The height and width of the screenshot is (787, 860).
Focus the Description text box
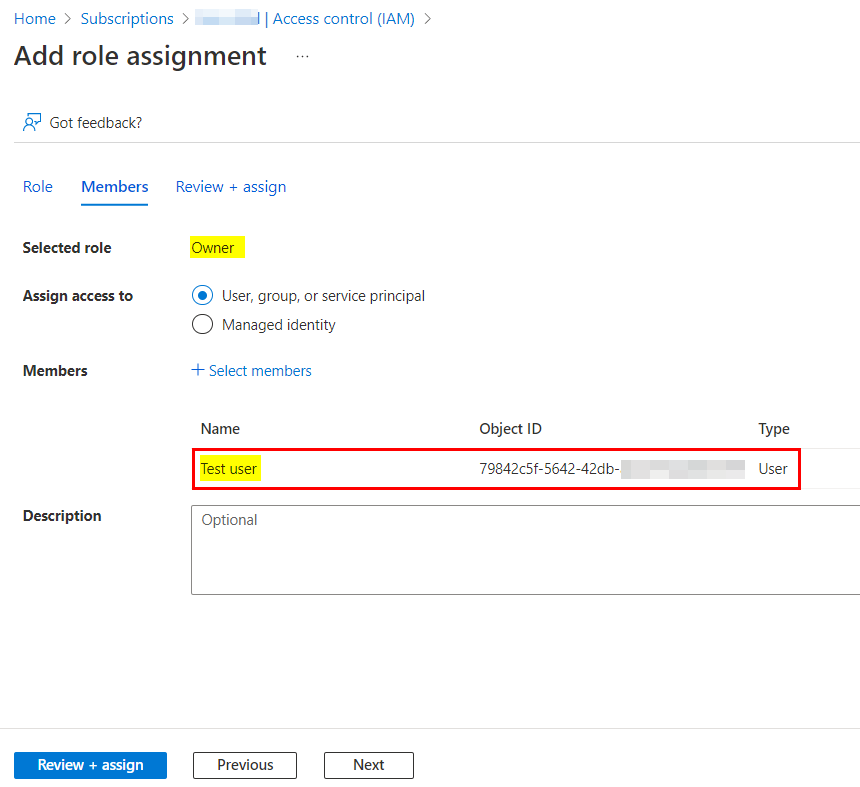pyautogui.click(x=524, y=550)
